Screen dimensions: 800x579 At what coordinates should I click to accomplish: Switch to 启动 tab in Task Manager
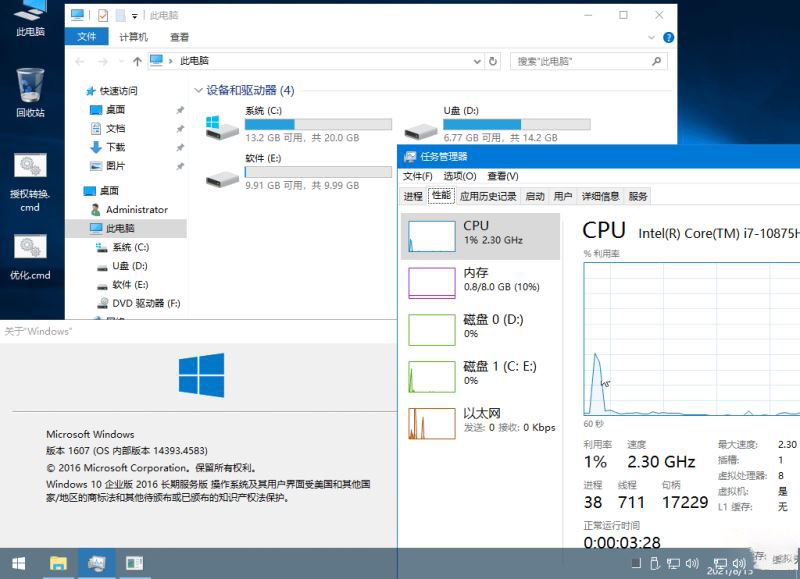pyautogui.click(x=535, y=196)
